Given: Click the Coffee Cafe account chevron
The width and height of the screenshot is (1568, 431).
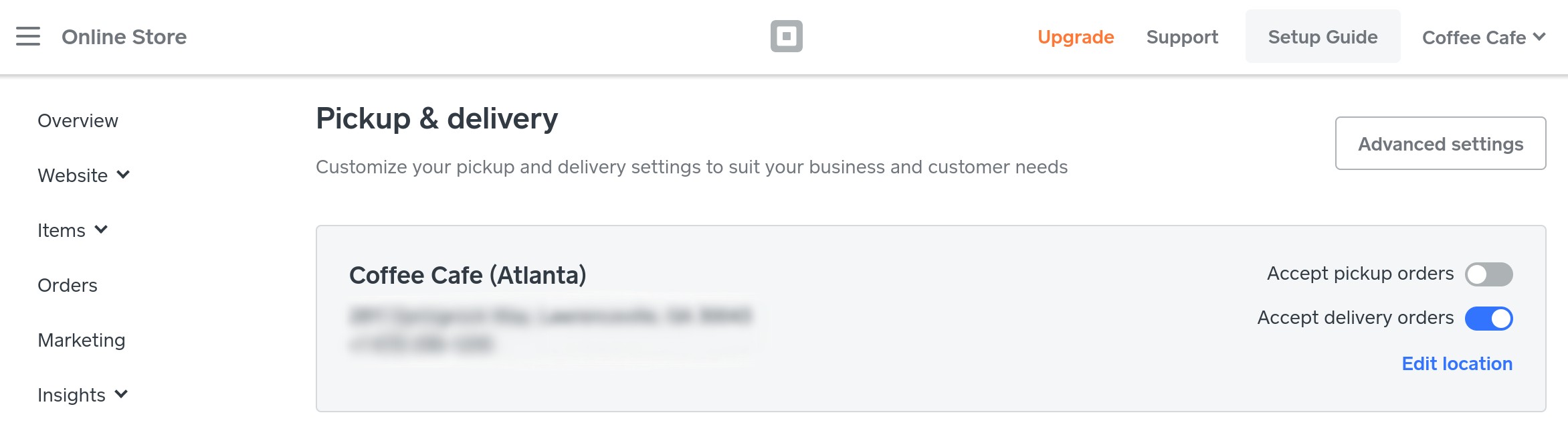Looking at the screenshot, I should pyautogui.click(x=1539, y=37).
